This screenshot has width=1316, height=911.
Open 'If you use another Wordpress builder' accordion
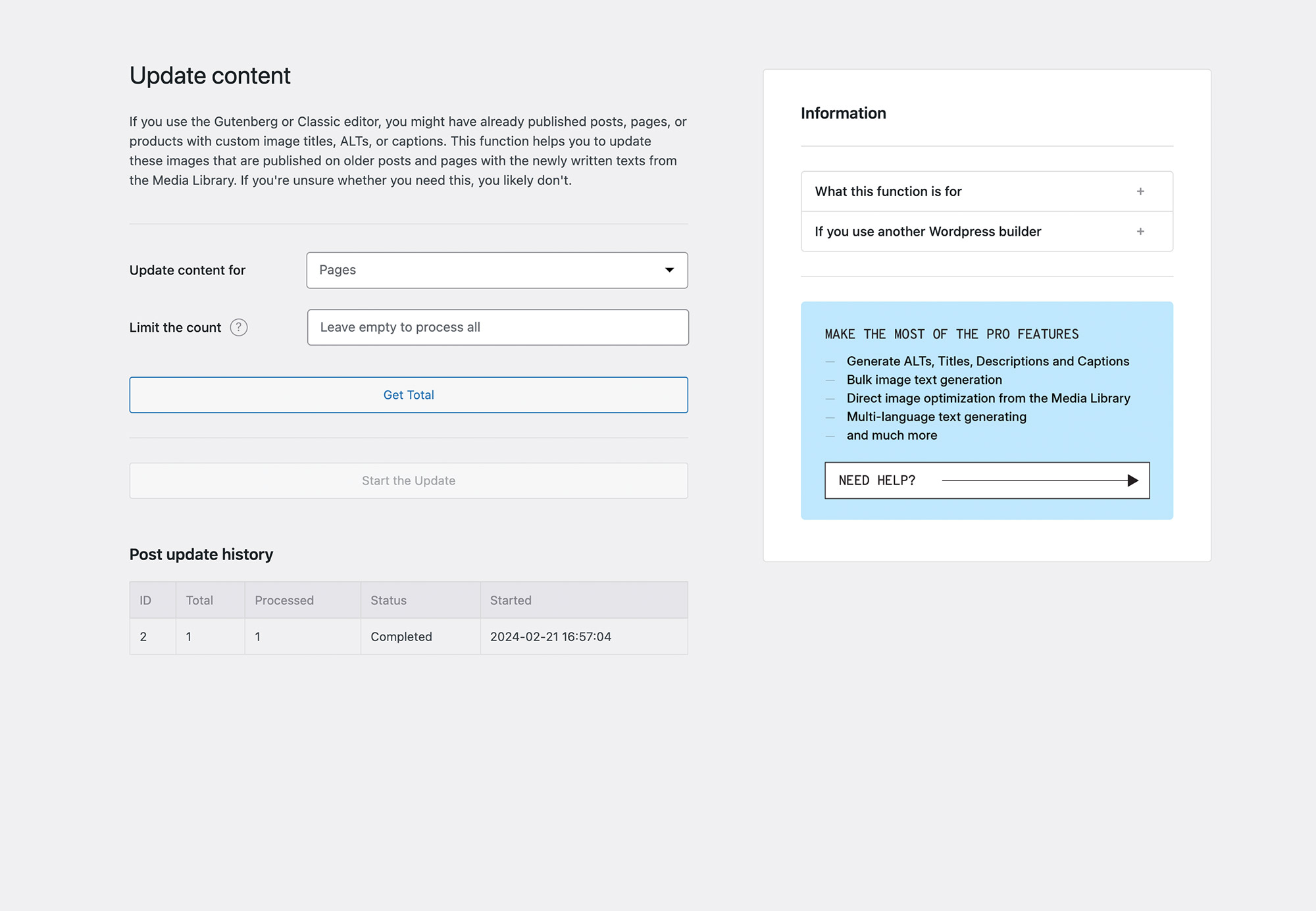(987, 232)
